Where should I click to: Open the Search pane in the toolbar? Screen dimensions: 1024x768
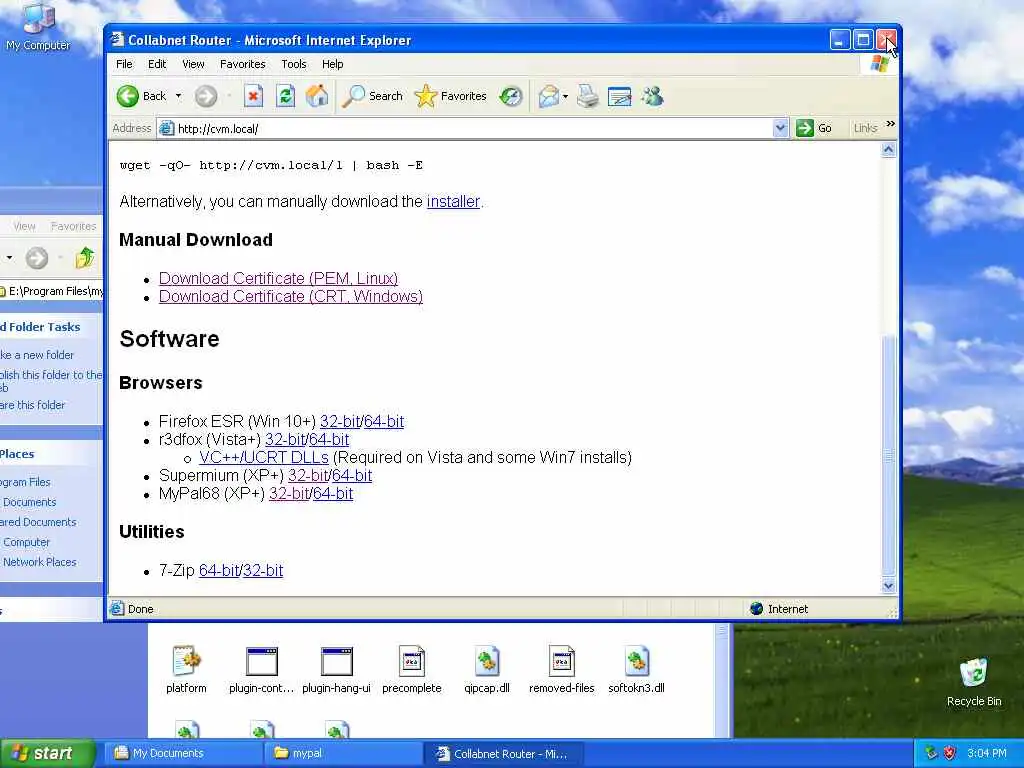coord(372,96)
